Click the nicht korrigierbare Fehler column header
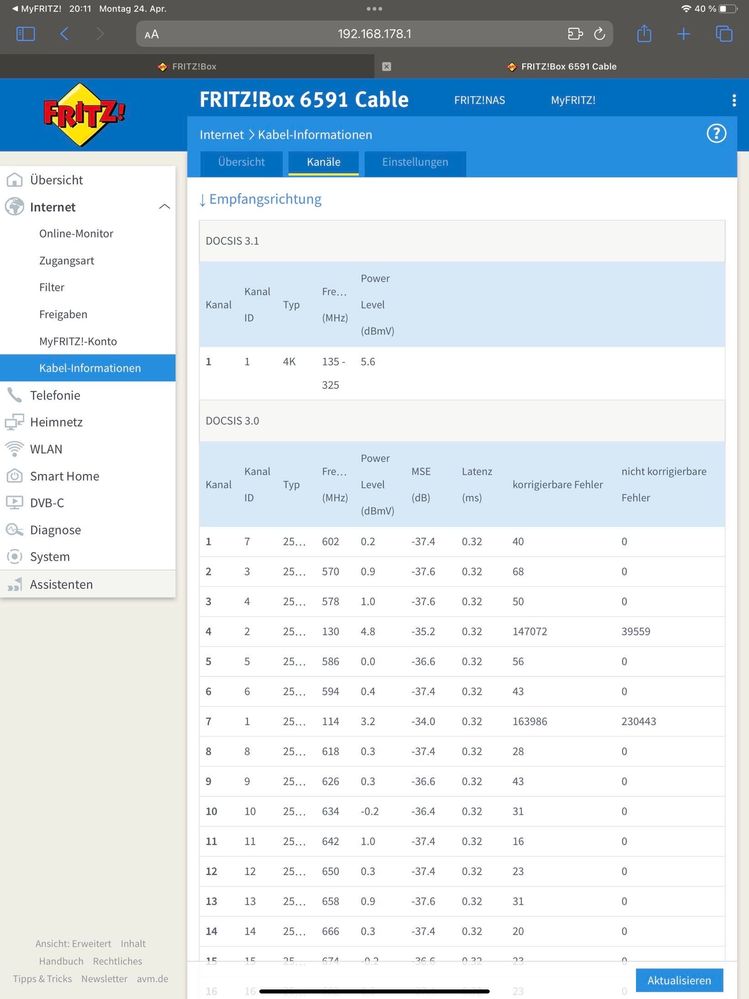Screen dimensions: 749x999 point(664,484)
